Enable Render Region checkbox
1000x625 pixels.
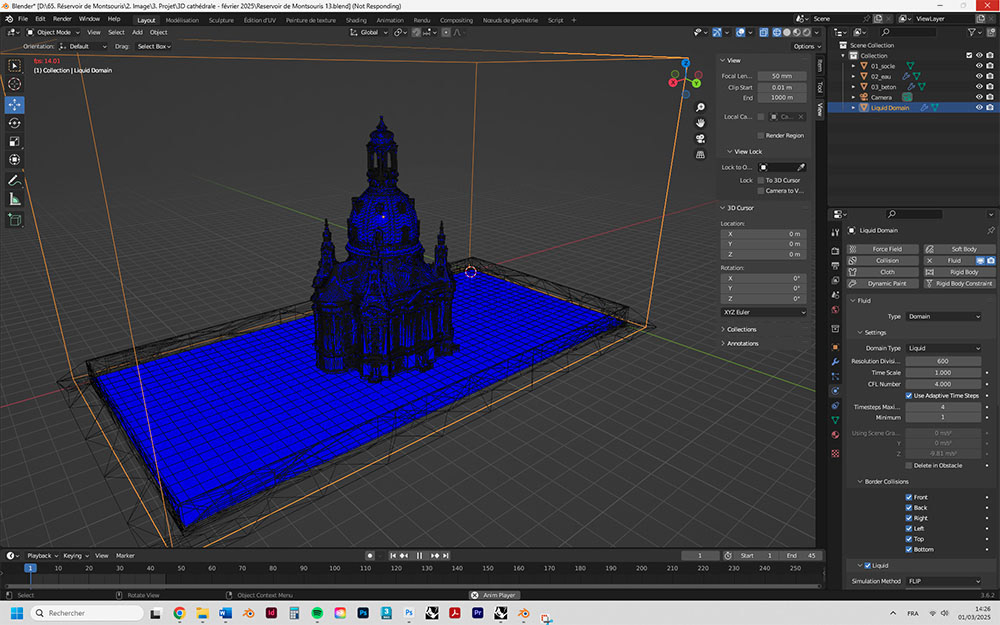(x=761, y=135)
